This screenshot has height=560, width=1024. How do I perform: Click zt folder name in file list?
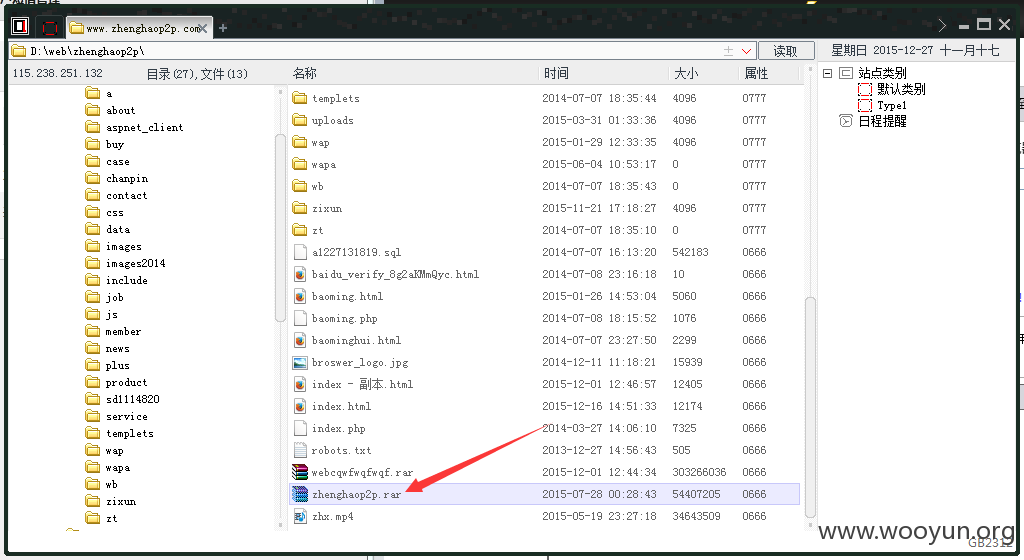(x=317, y=230)
